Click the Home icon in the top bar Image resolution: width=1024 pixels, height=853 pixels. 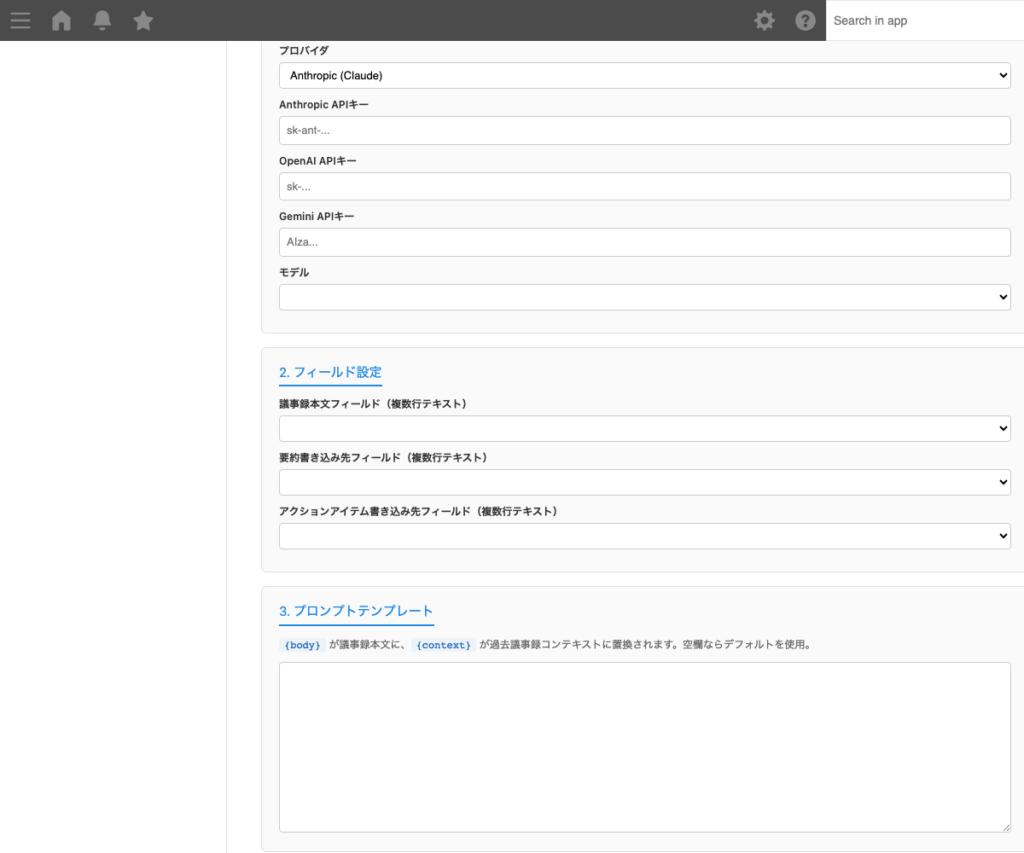pyautogui.click(x=61, y=20)
